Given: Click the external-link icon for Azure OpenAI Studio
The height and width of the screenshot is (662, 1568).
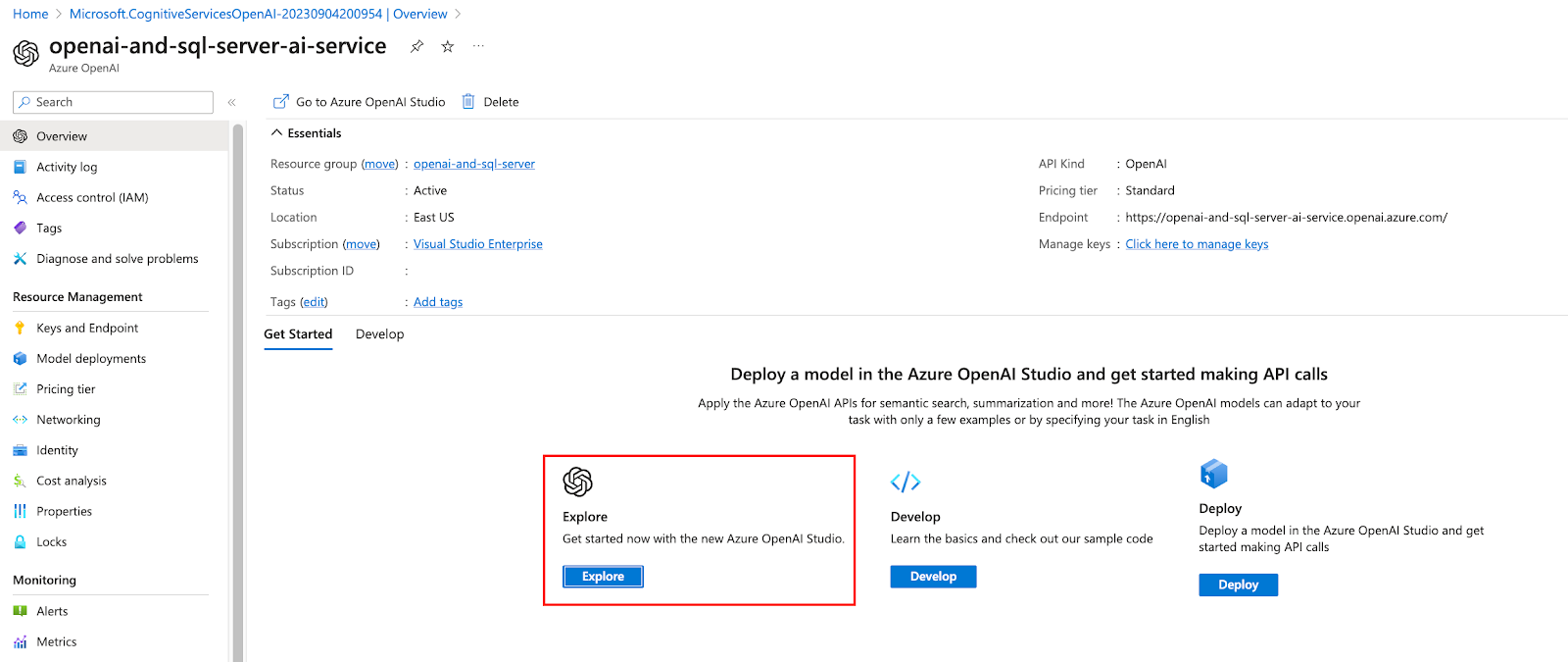Looking at the screenshot, I should tap(281, 102).
